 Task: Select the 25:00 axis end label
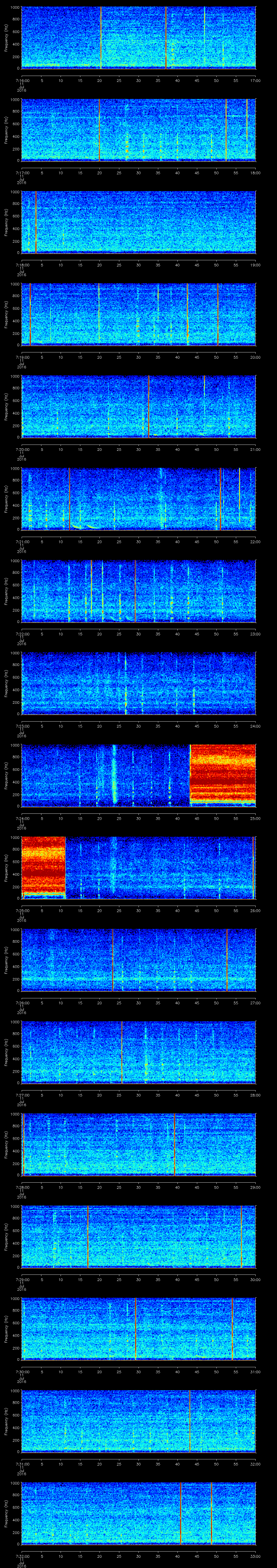255,818
